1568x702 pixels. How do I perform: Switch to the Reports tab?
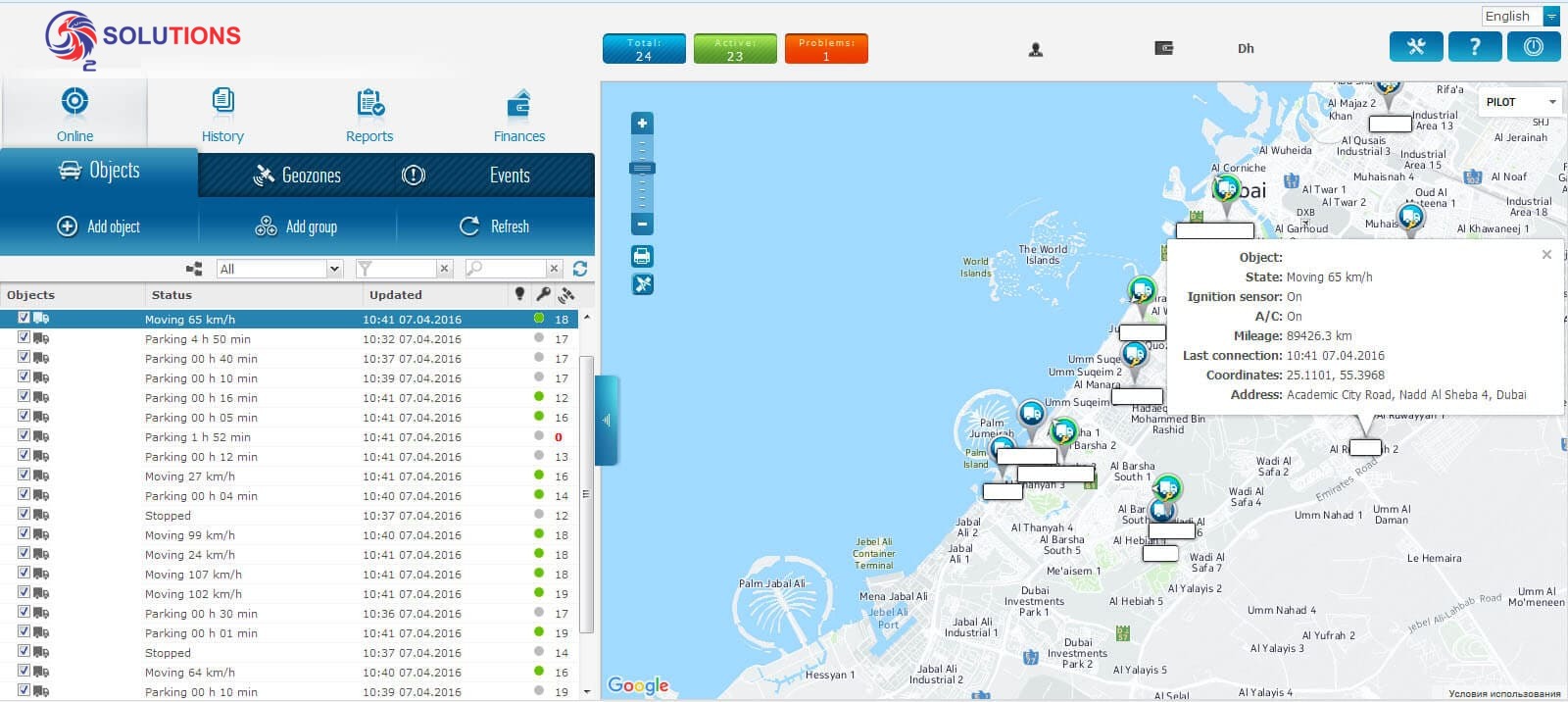(369, 116)
